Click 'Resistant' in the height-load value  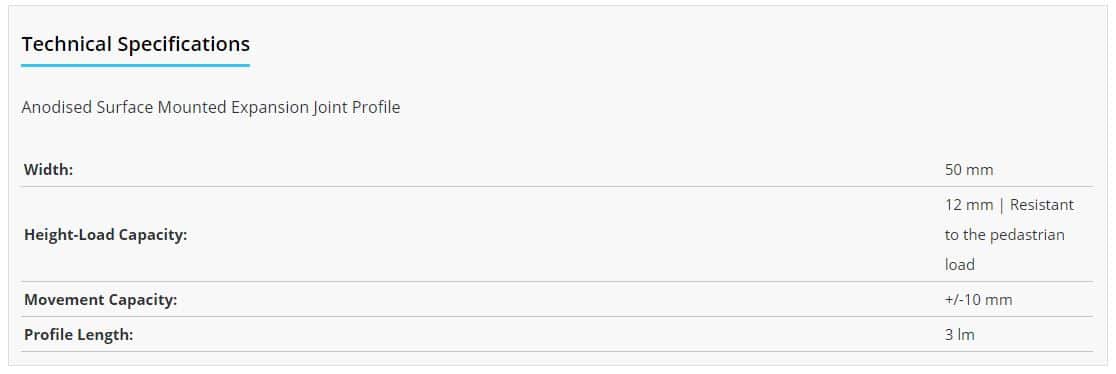click(x=1042, y=205)
